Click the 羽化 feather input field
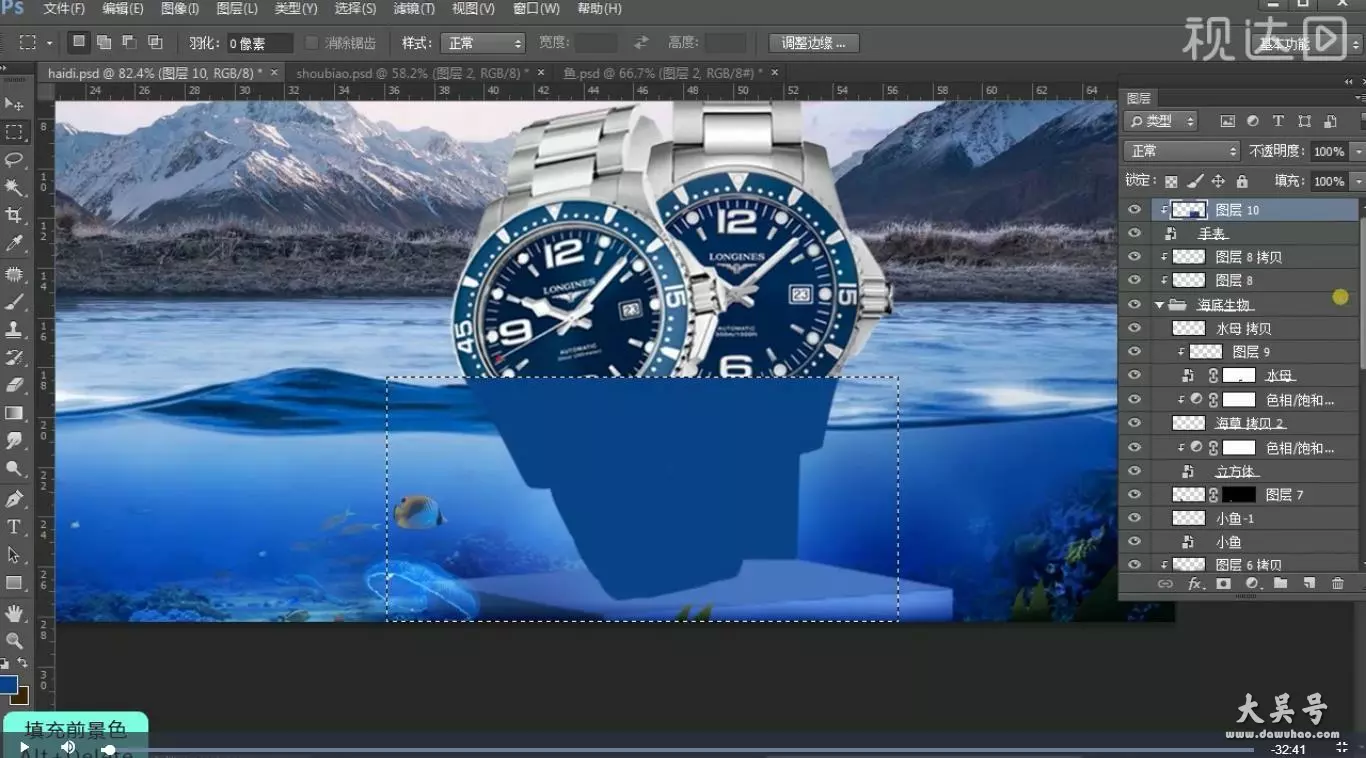This screenshot has height=758, width=1366. pos(260,43)
